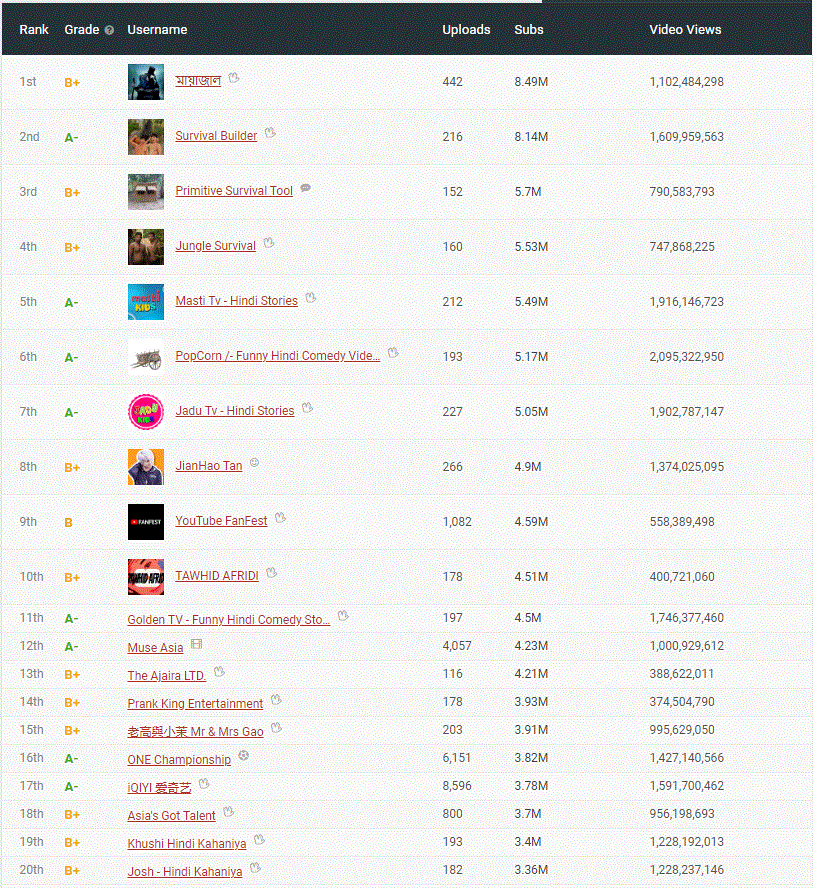The height and width of the screenshot is (888, 813).
Task: Sort by the Video Views column header
Action: click(685, 29)
